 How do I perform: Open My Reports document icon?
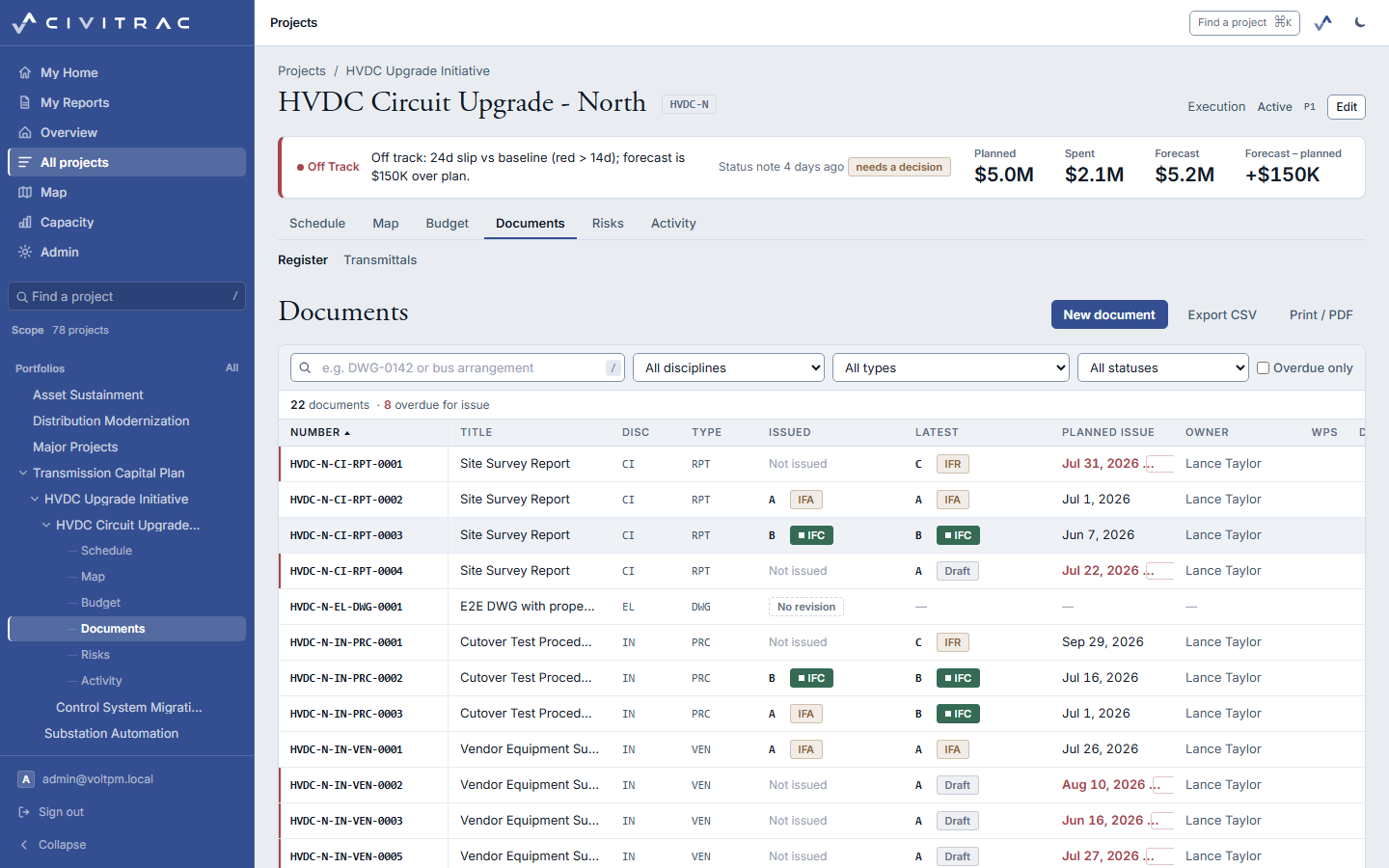pos(25,102)
